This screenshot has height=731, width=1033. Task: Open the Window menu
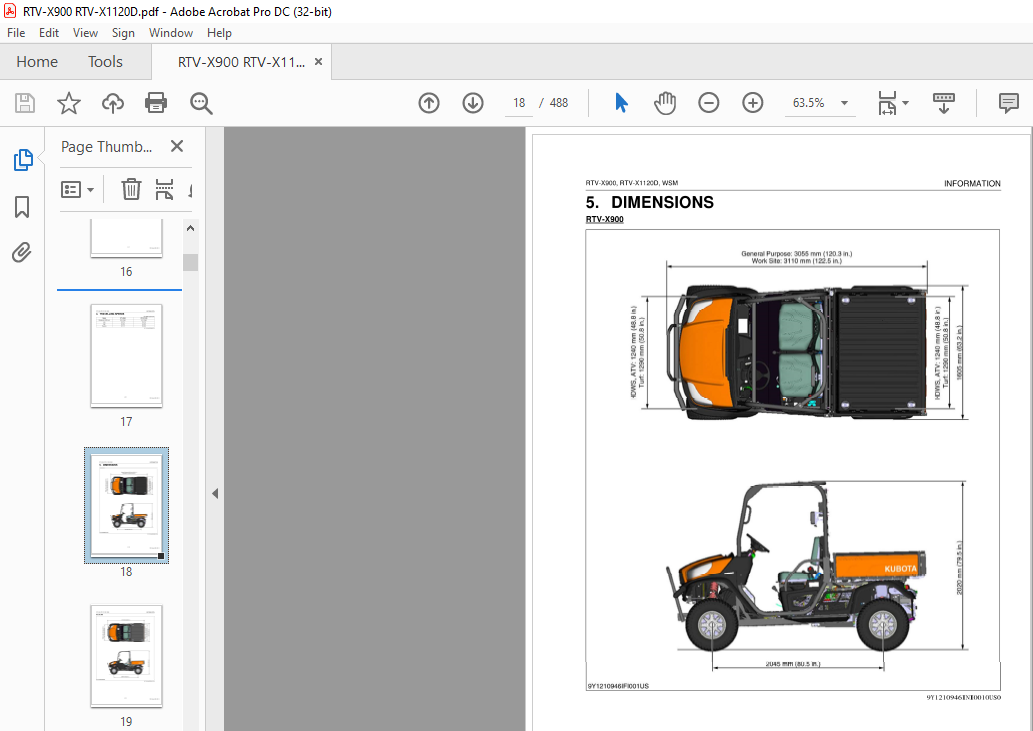(x=171, y=33)
